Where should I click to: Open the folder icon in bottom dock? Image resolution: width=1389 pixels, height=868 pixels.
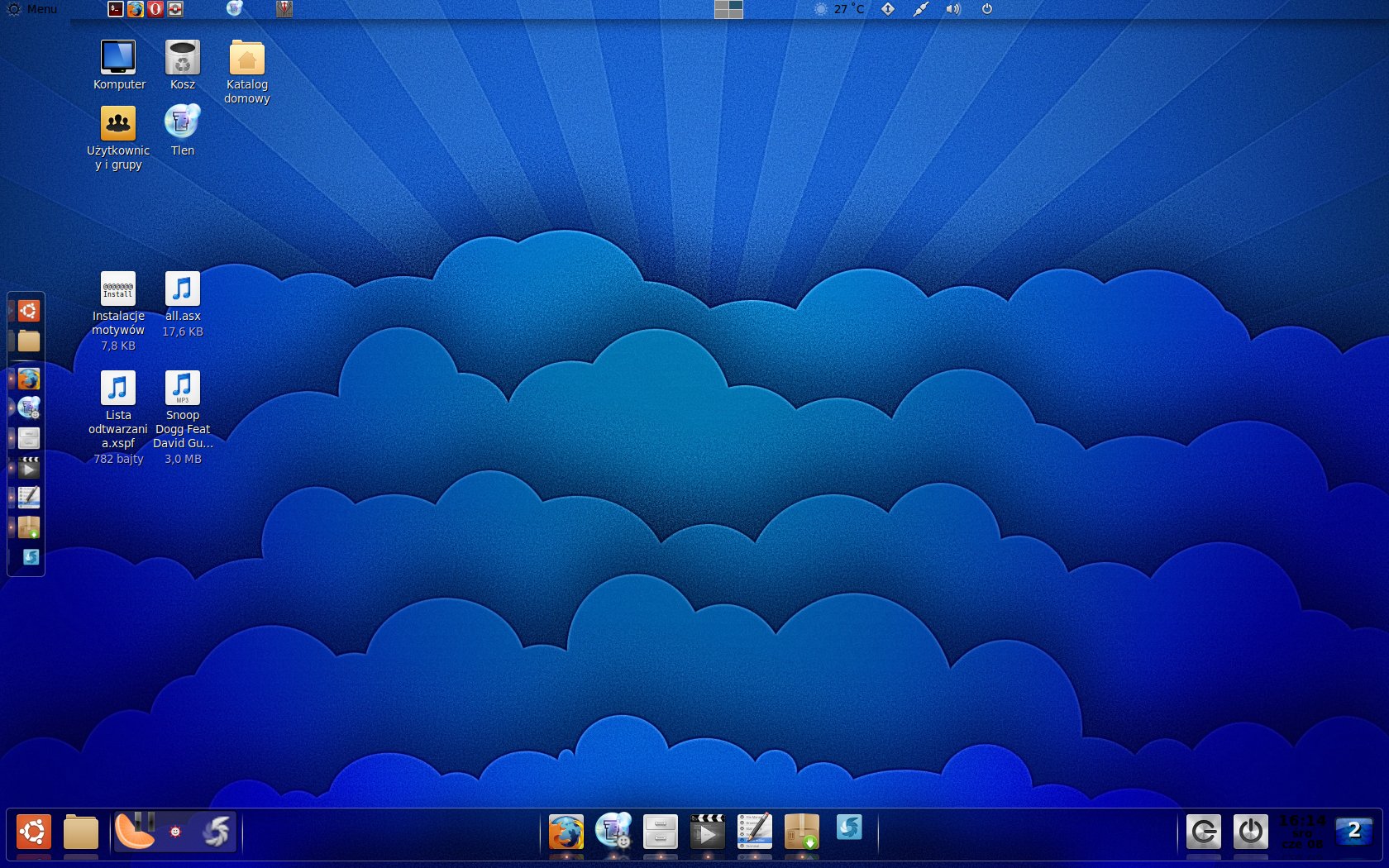(81, 832)
